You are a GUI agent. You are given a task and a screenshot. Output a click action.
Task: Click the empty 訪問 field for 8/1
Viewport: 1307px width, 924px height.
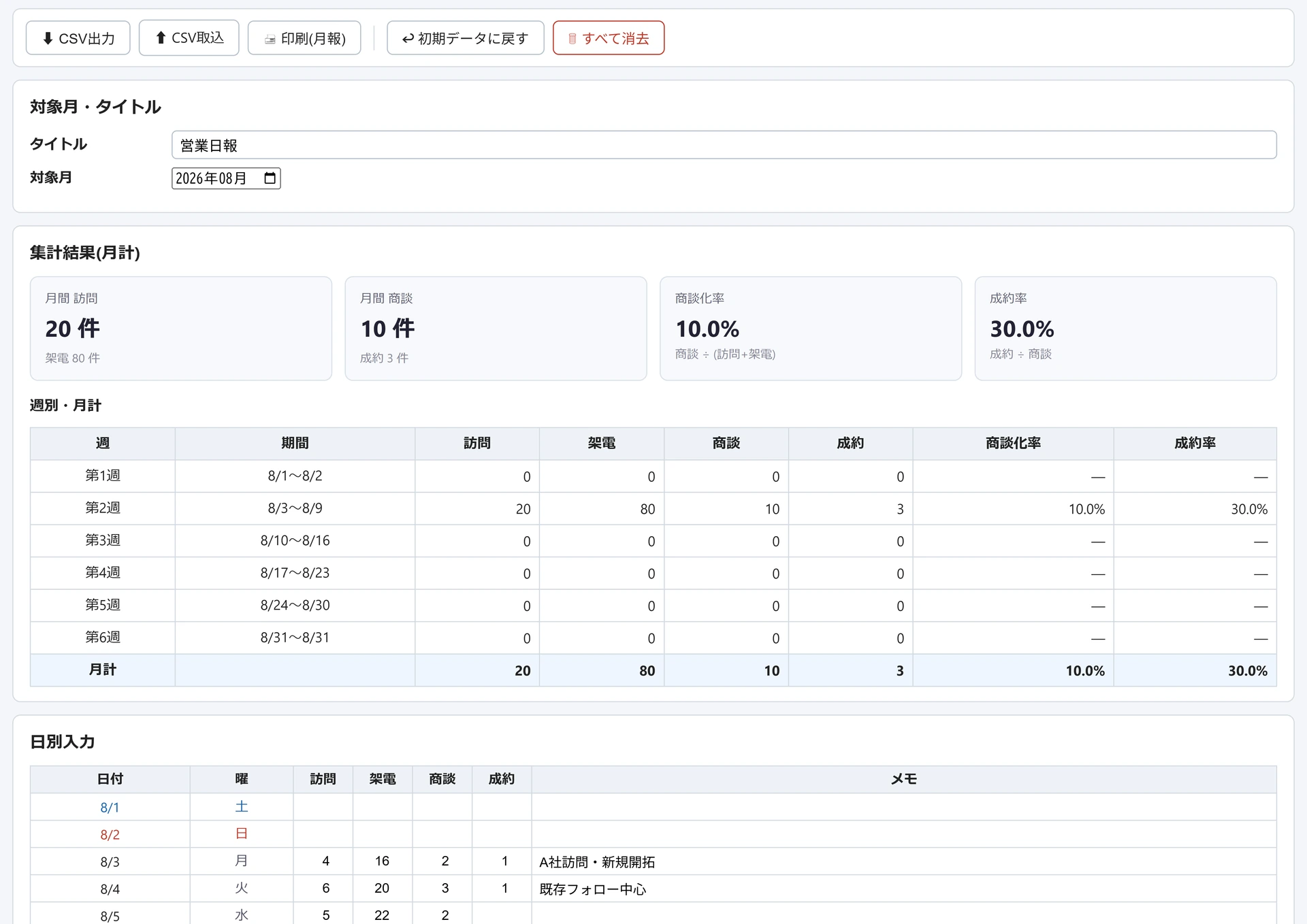[x=323, y=807]
